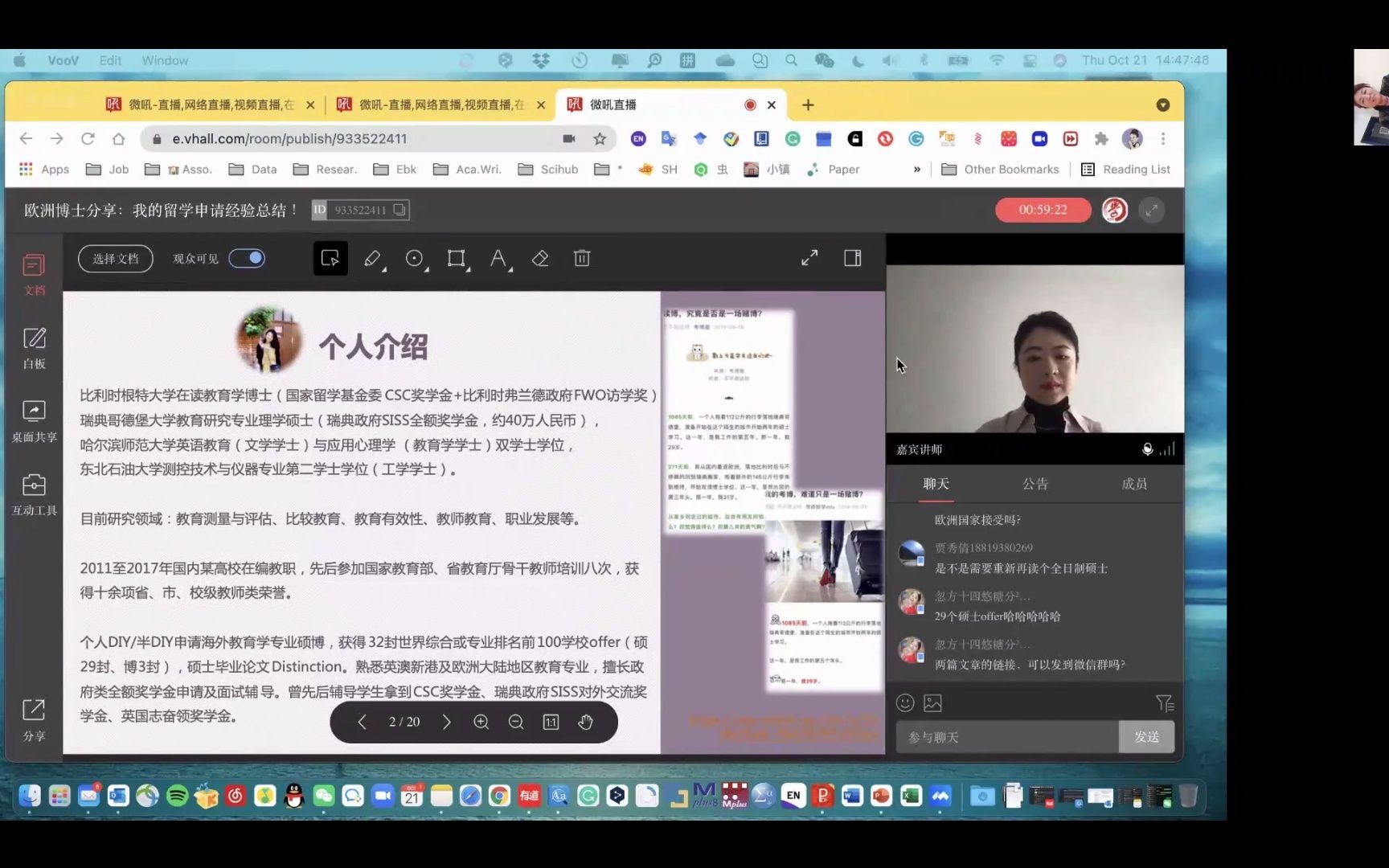
Task: Toggle 观众可见 audience visibility switch
Action: tap(247, 258)
